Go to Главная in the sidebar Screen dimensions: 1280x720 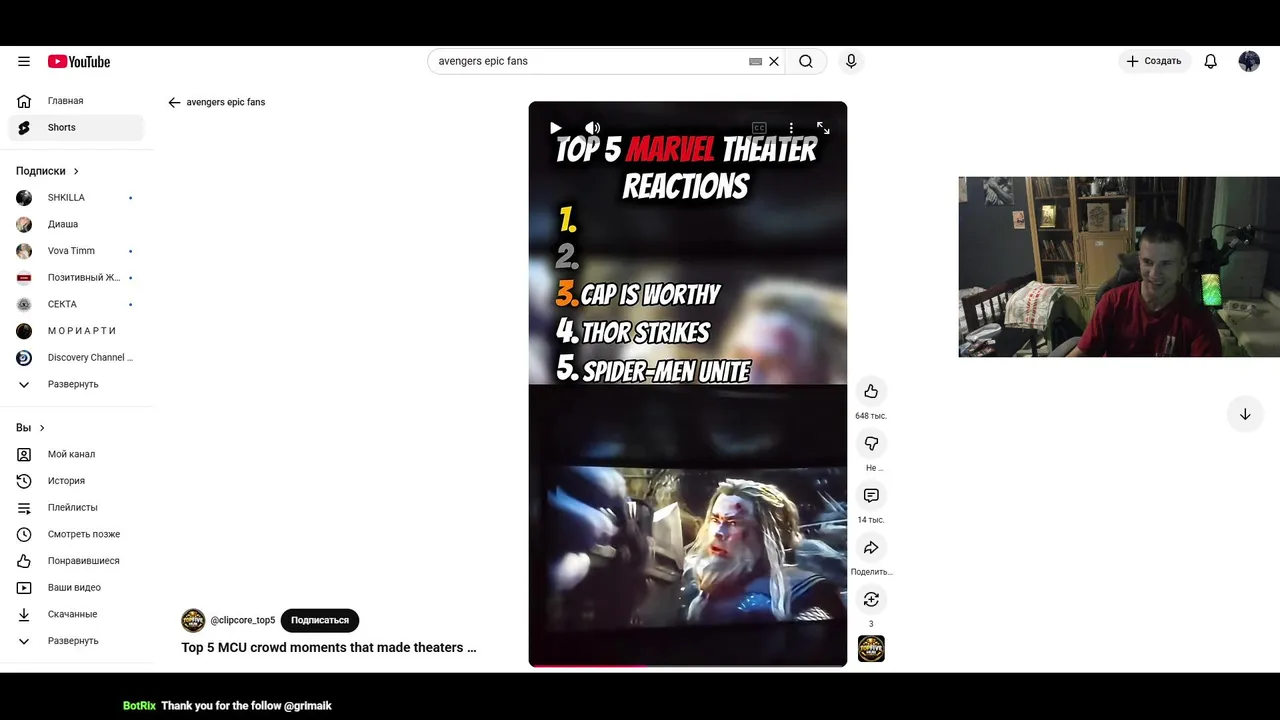click(x=76, y=101)
